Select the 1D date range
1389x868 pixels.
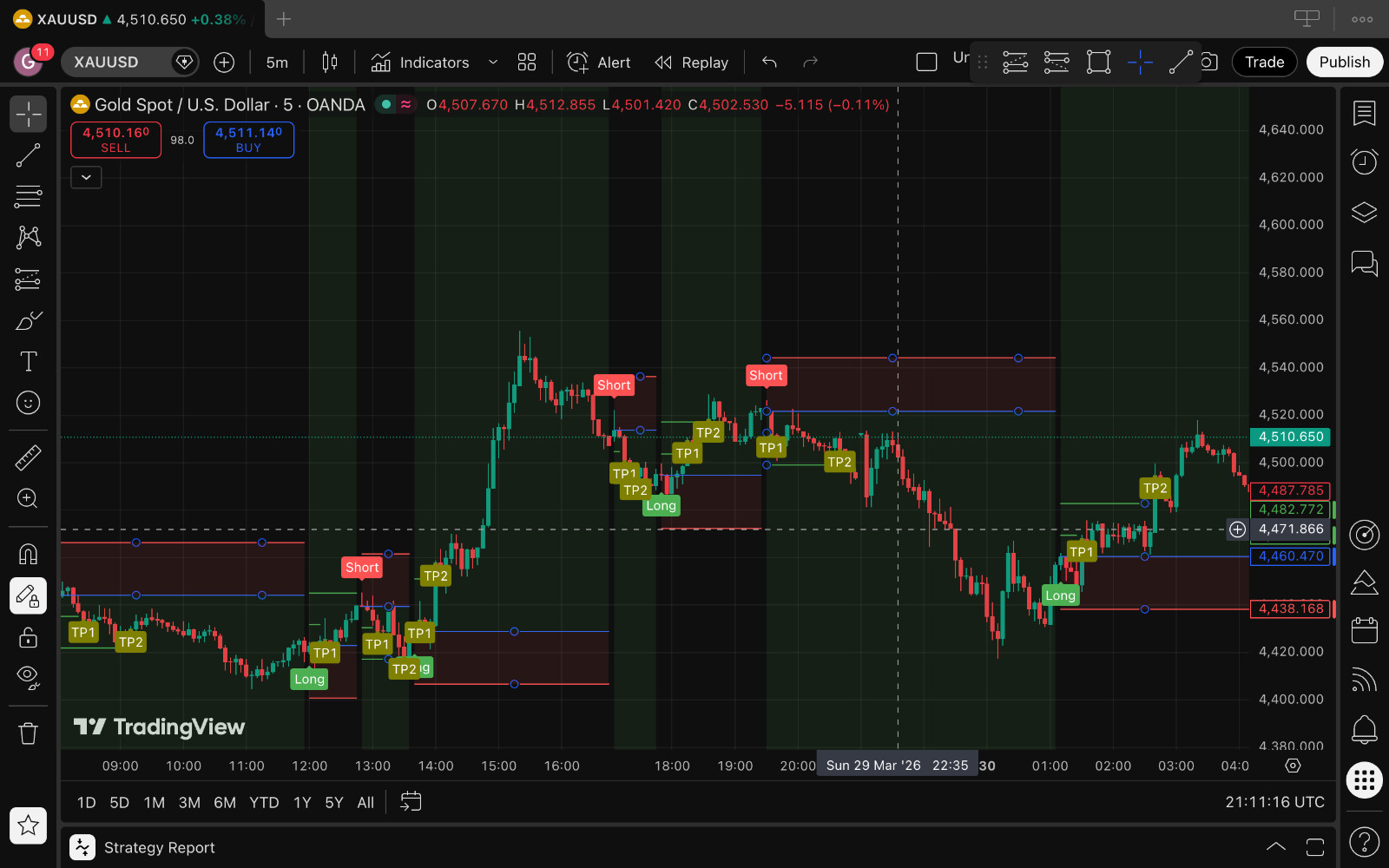click(x=87, y=803)
